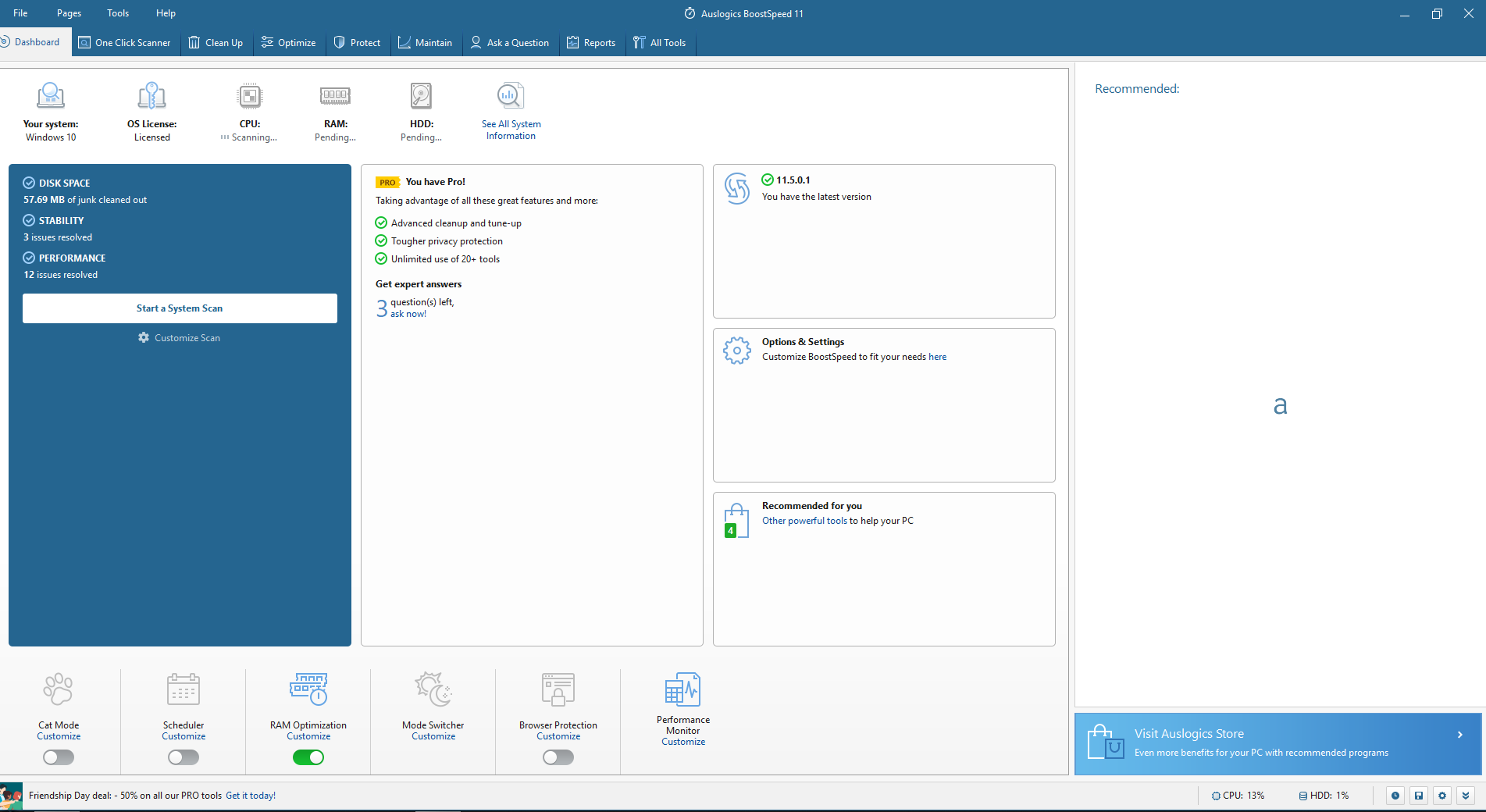The height and width of the screenshot is (812, 1486).
Task: Click the Friendship Day deal promo image
Action: coord(11,796)
